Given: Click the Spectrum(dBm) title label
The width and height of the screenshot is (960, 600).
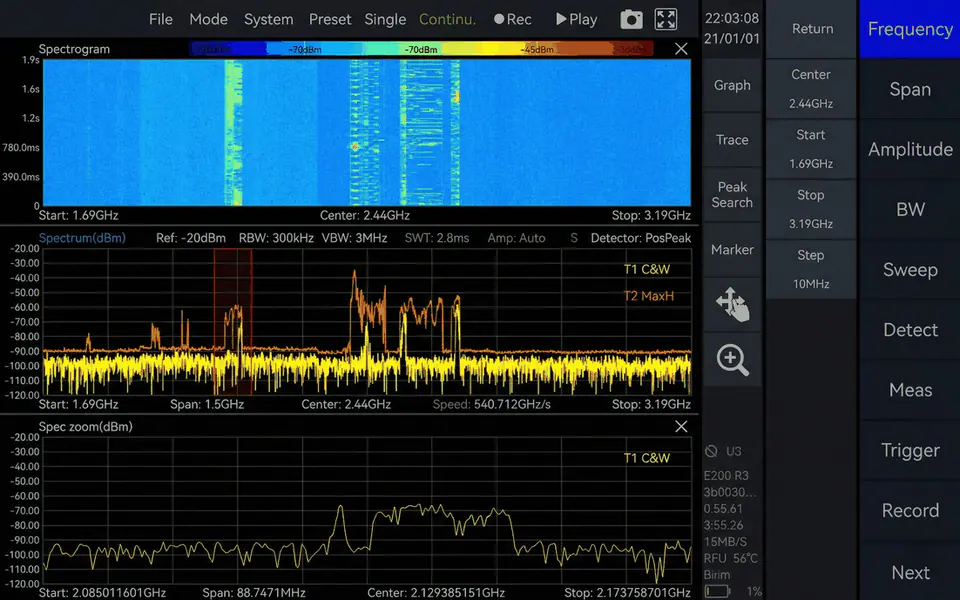Looking at the screenshot, I should pos(82,238).
